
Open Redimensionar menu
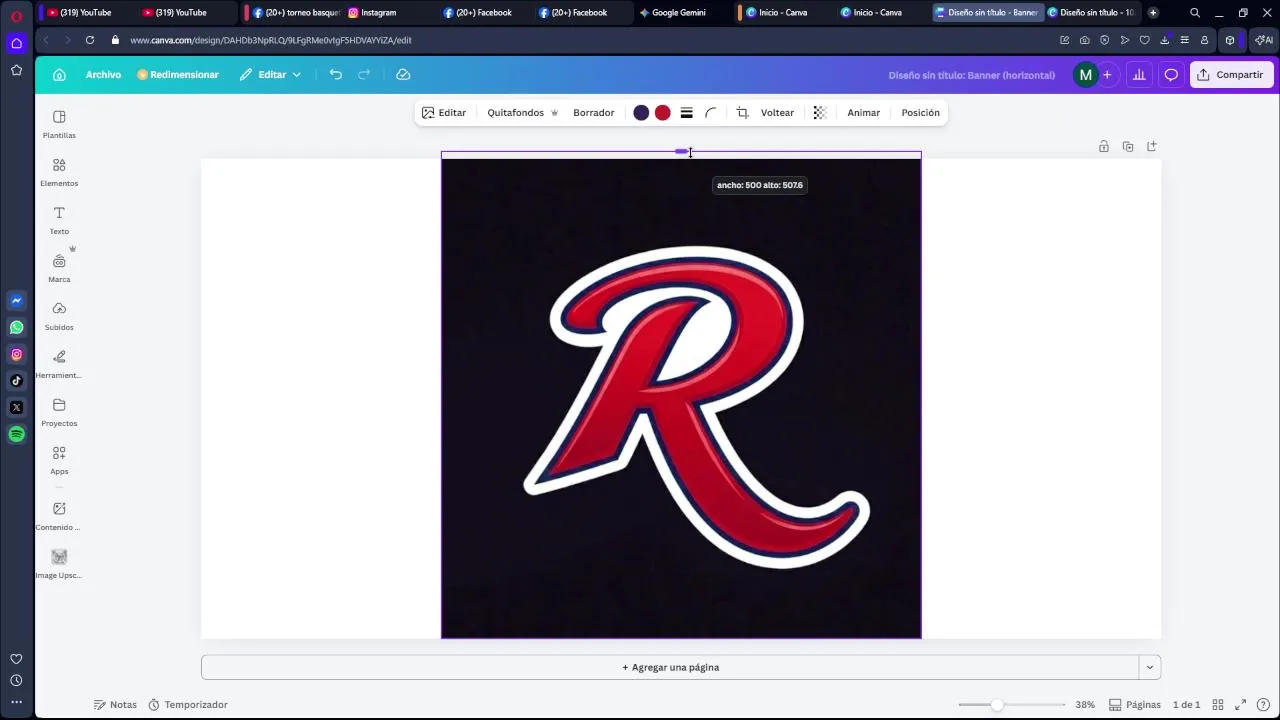pos(178,75)
